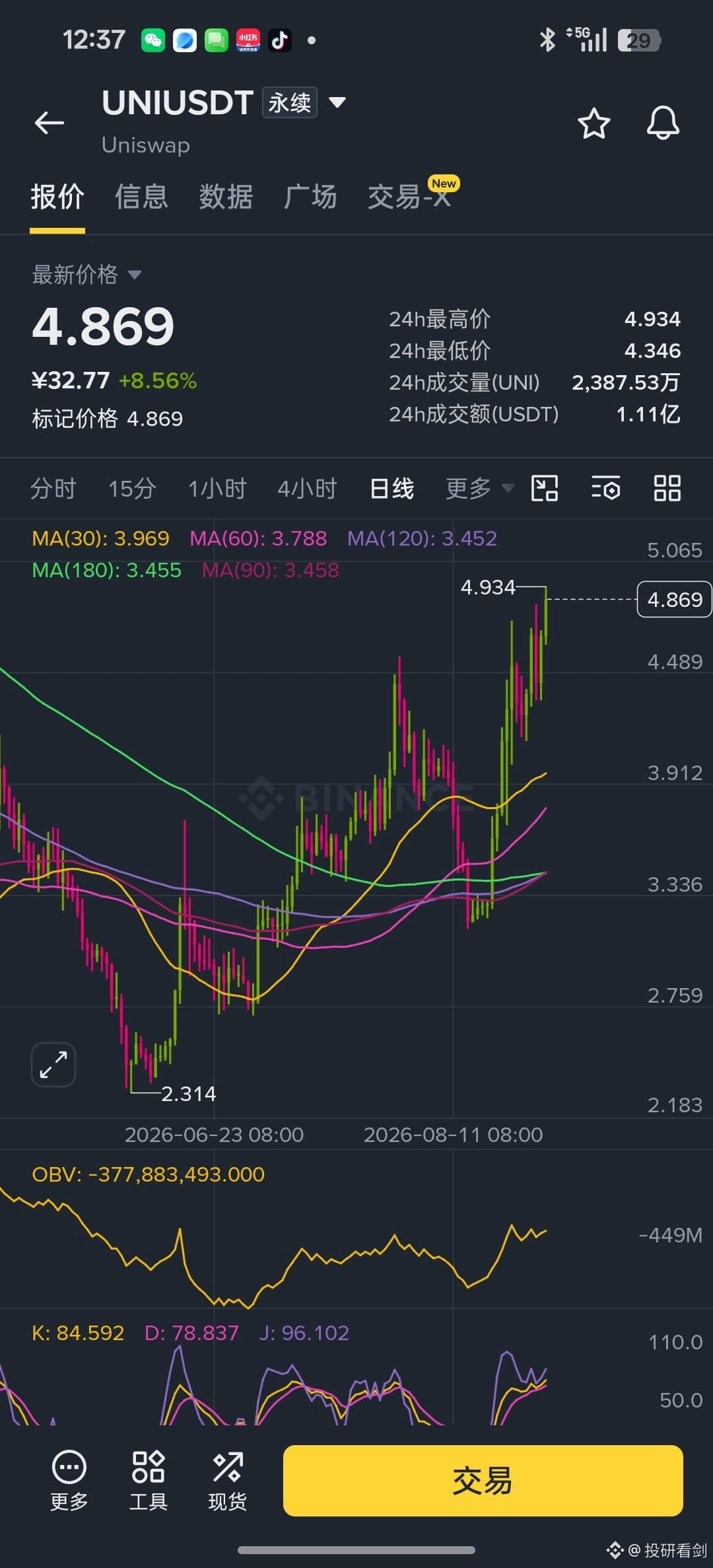Open the Tools (工具) icon at bottom

click(149, 1481)
